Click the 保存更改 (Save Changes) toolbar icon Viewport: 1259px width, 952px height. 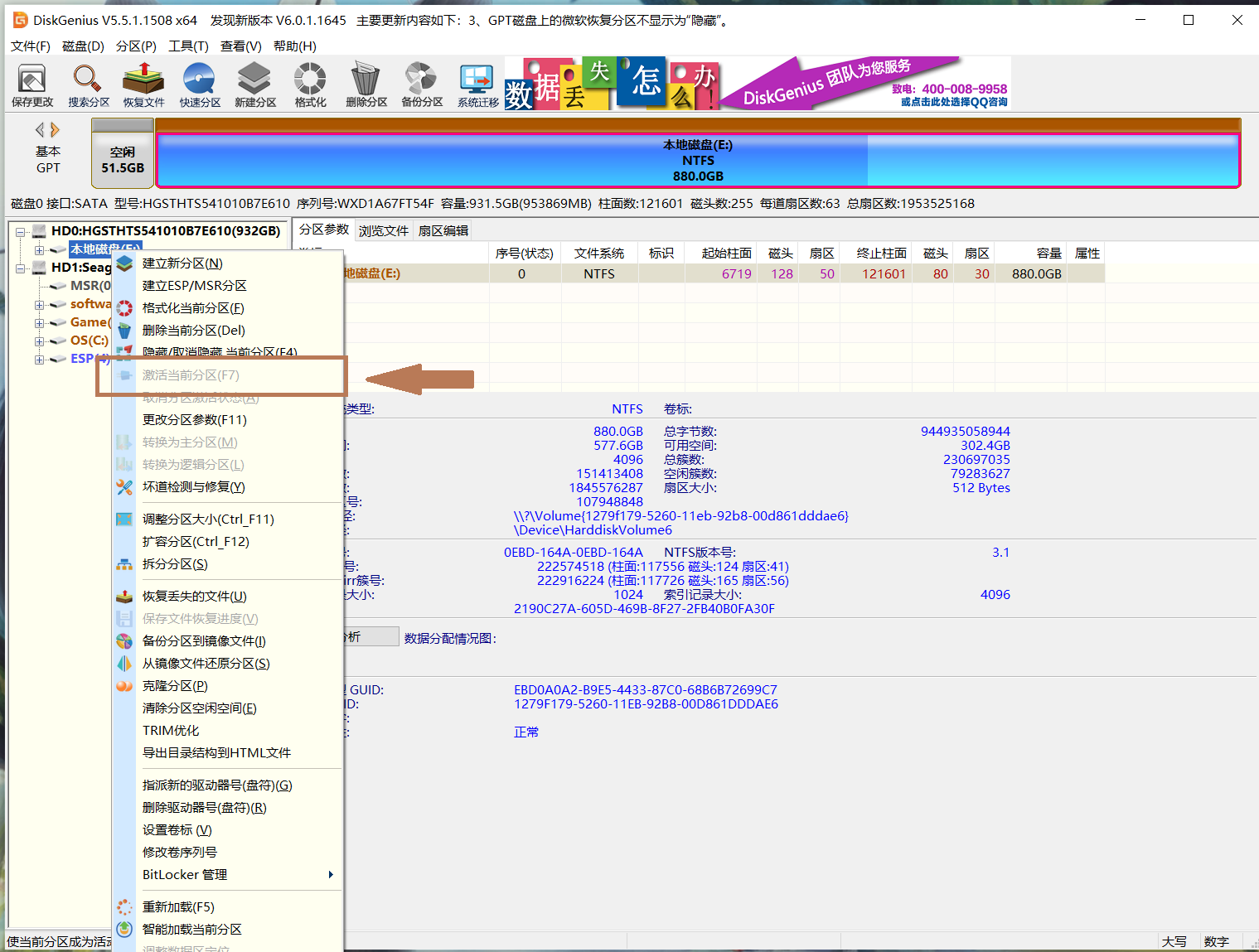[x=32, y=85]
